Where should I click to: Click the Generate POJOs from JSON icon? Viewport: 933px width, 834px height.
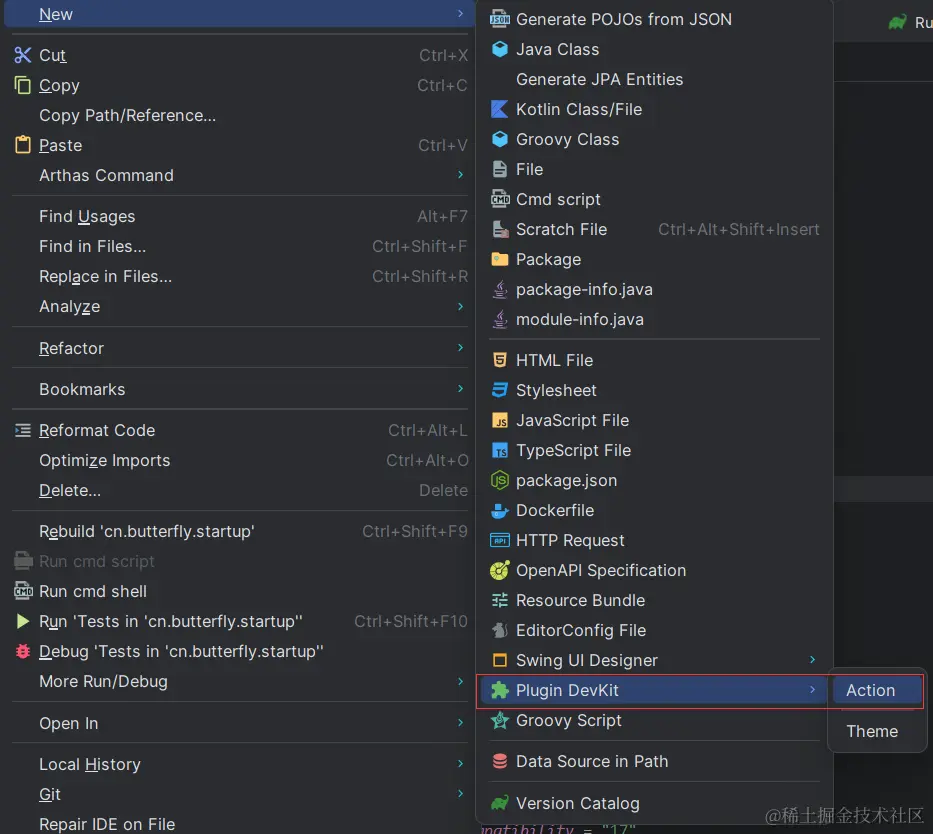[500, 19]
